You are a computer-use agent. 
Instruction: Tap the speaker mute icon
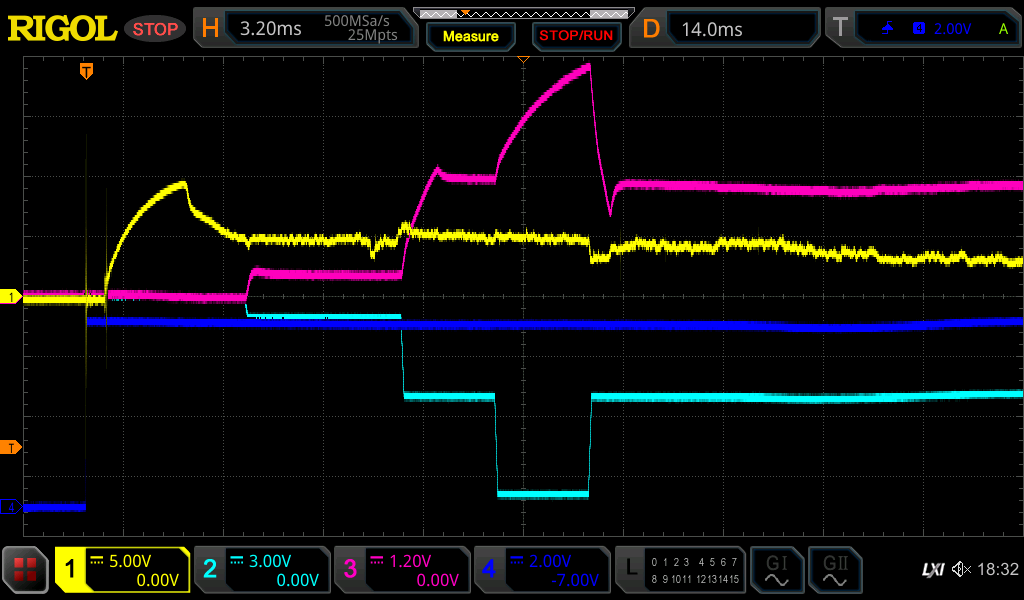[x=961, y=570]
